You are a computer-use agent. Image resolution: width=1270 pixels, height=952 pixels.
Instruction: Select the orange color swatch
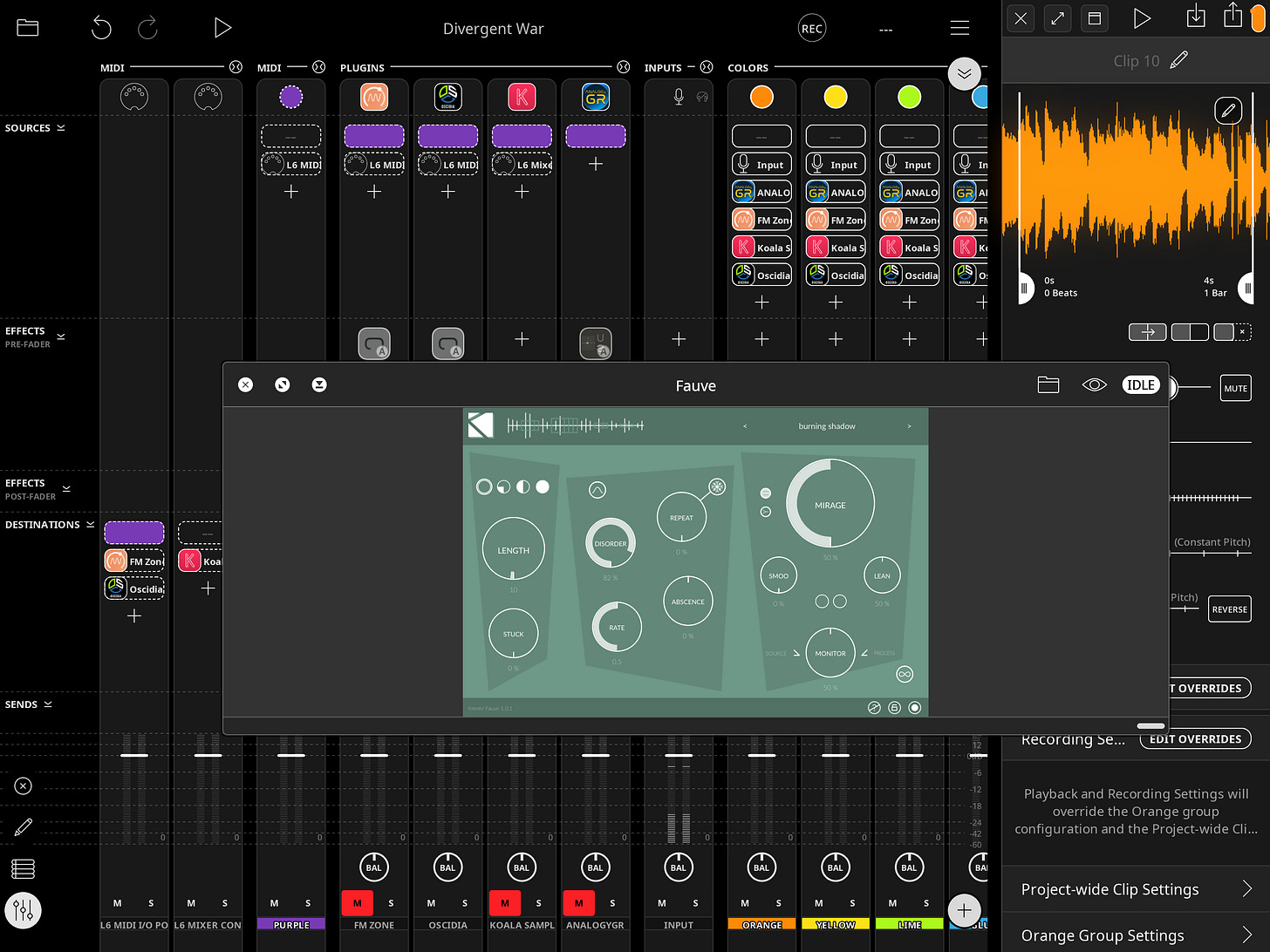[761, 97]
